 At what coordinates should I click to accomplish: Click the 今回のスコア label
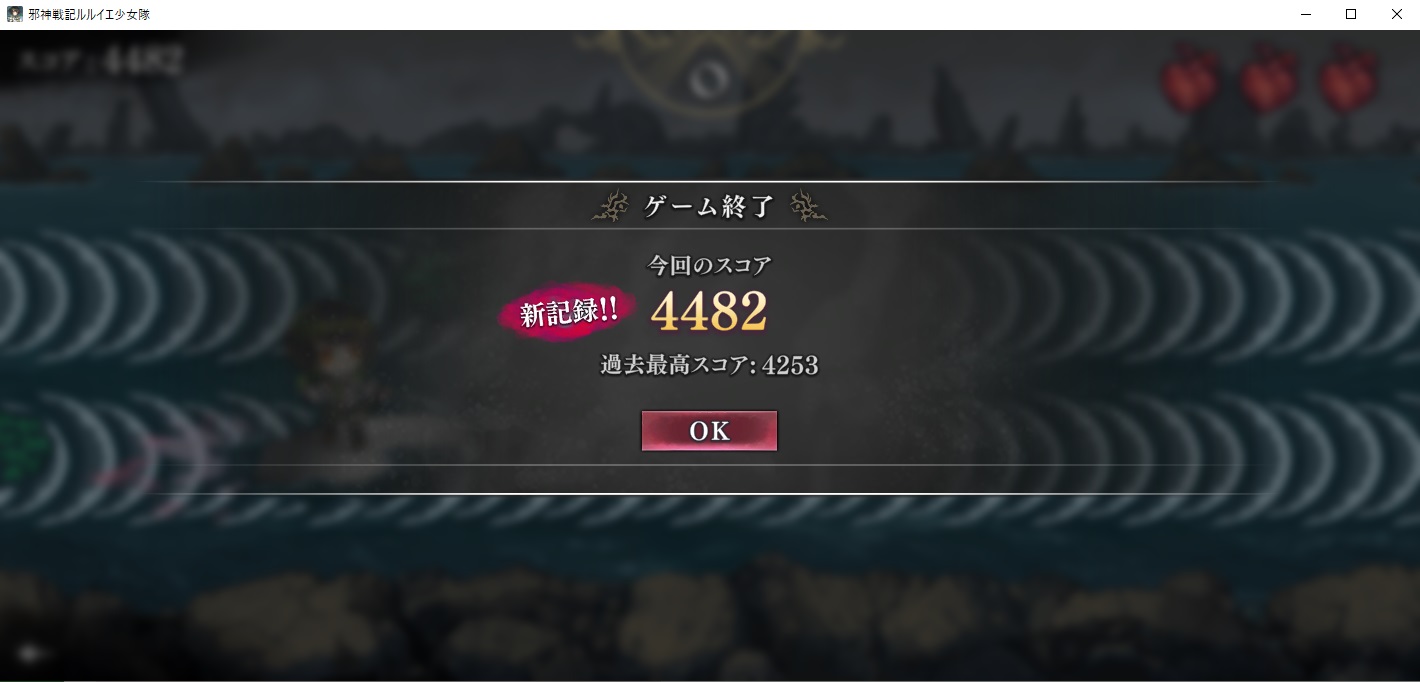click(x=709, y=265)
